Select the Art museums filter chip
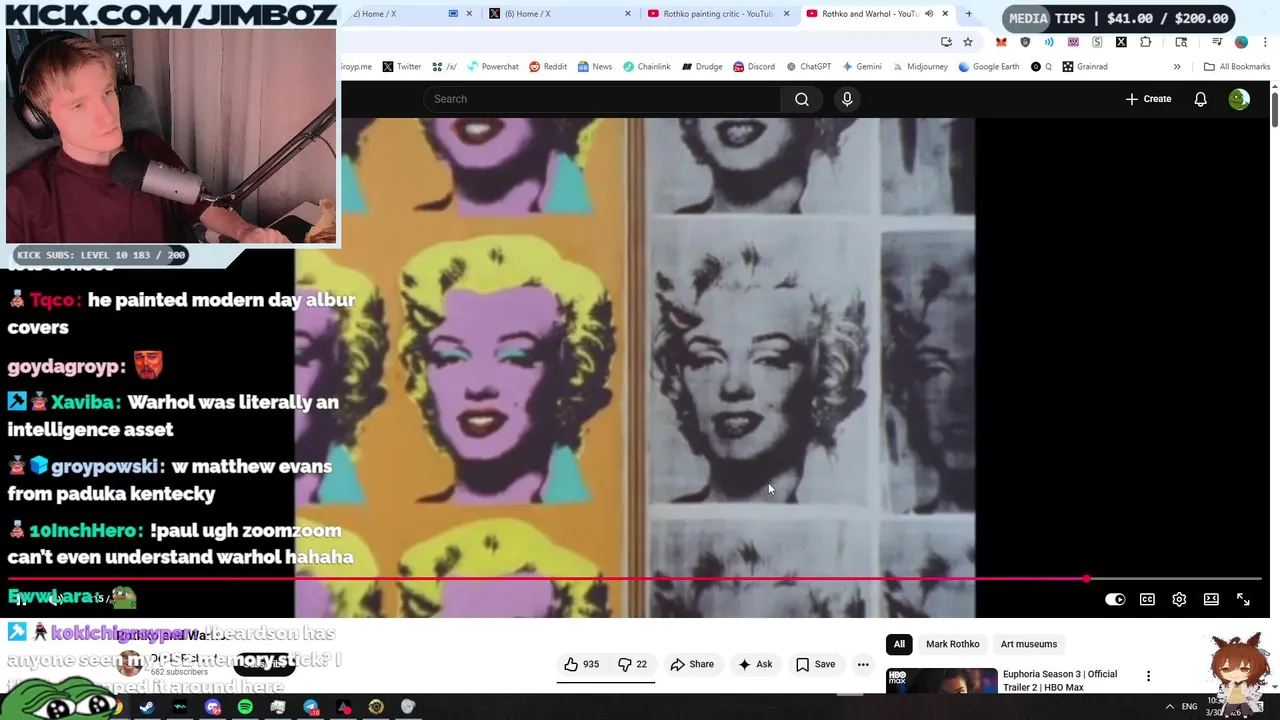This screenshot has width=1280, height=720. 1028,644
